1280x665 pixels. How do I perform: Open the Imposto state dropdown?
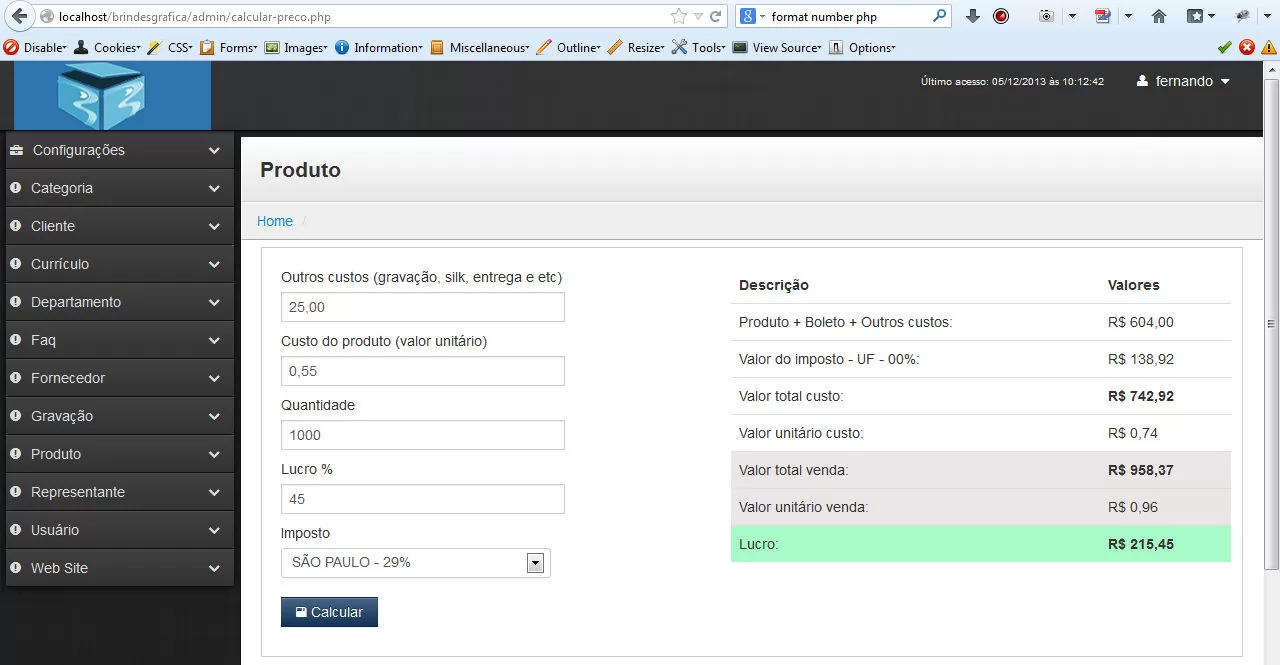pos(415,563)
